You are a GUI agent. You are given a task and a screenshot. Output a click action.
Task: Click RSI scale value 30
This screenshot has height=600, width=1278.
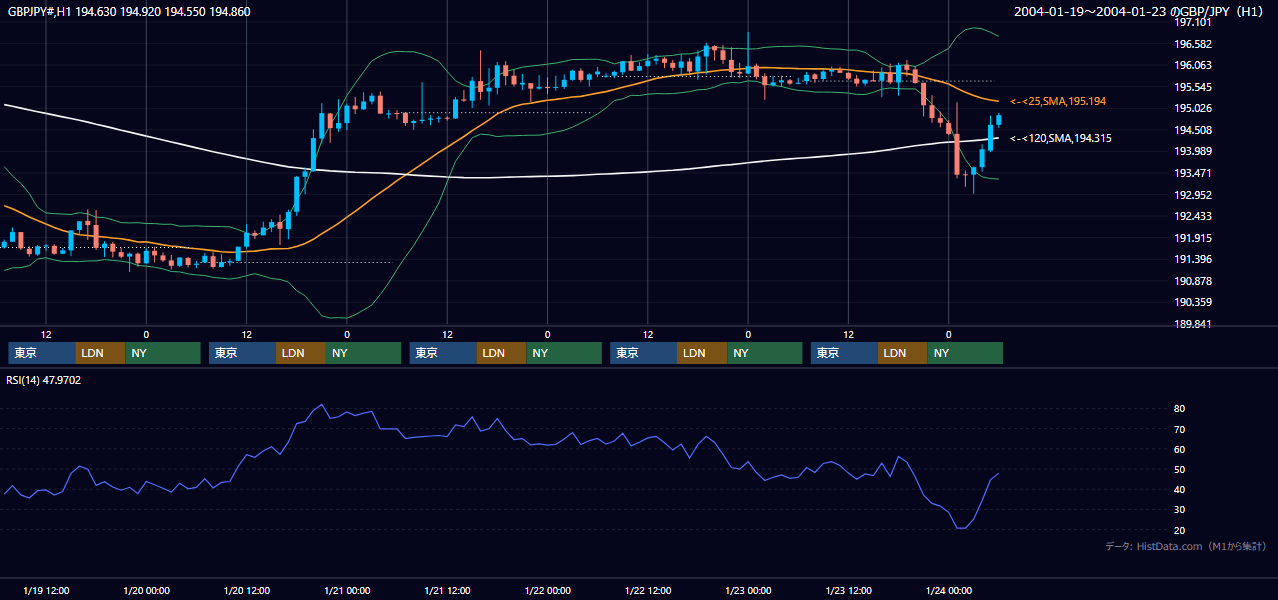pyautogui.click(x=1179, y=510)
